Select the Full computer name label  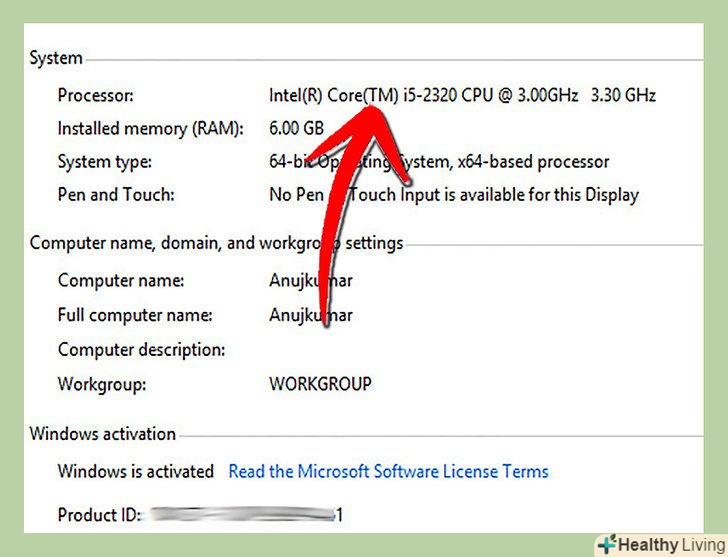click(x=135, y=315)
